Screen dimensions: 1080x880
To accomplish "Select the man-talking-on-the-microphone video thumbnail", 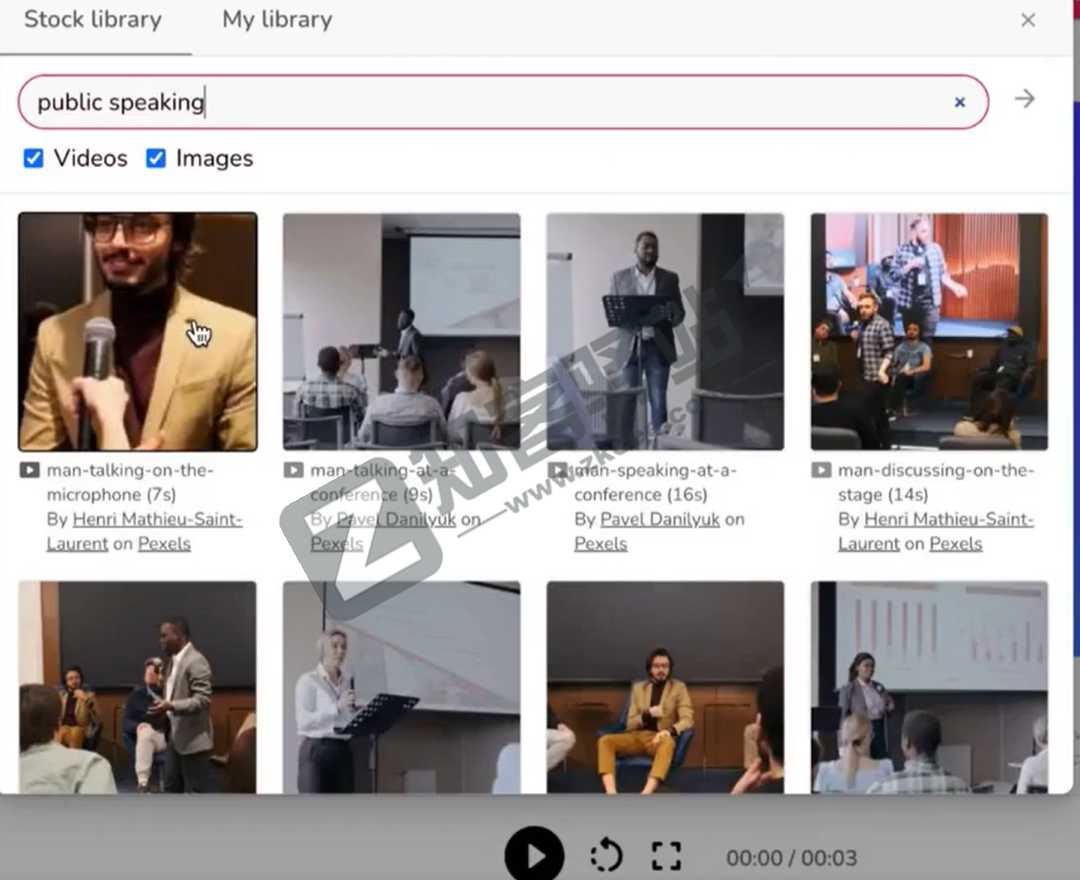I will coord(138,332).
